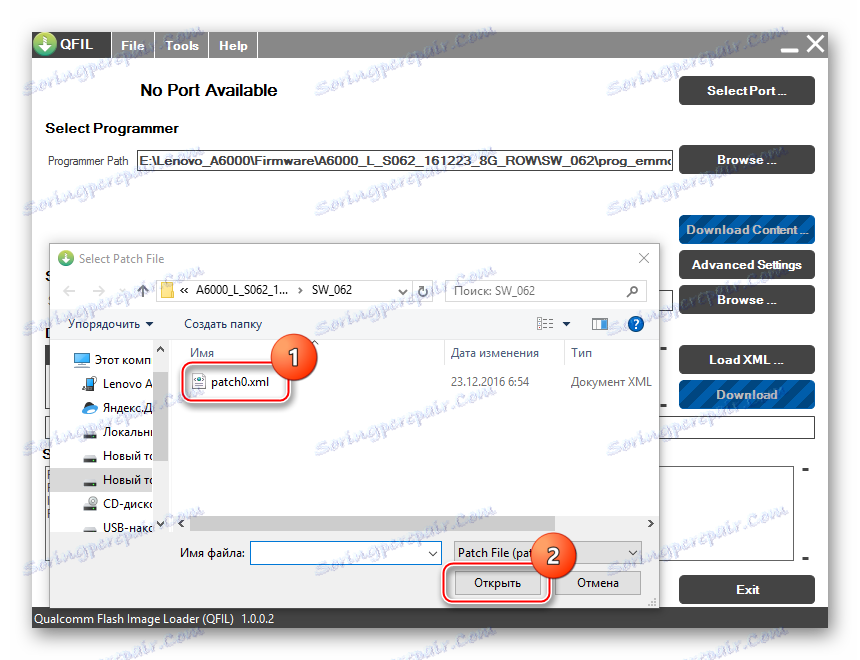Go forward in dialog navigation

click(99, 291)
